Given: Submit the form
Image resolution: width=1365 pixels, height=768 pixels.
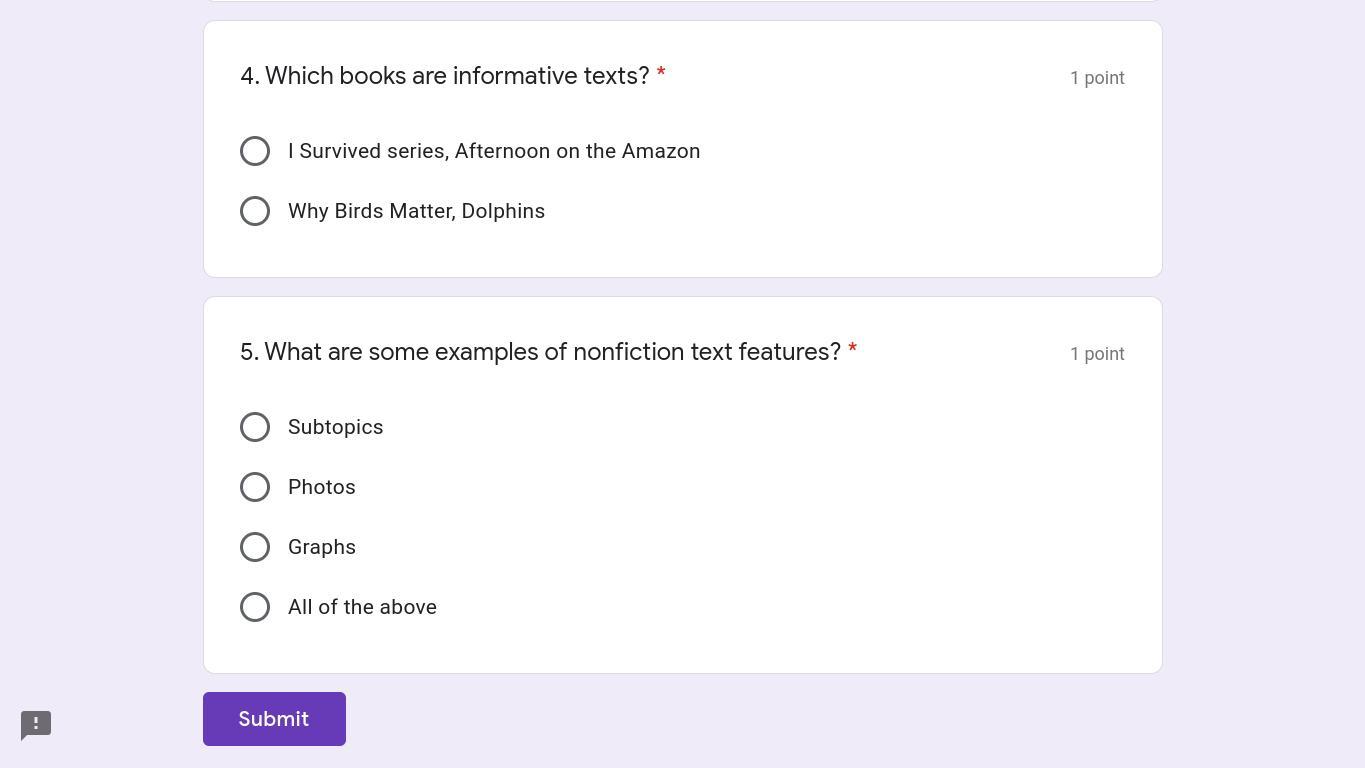Looking at the screenshot, I should 274,719.
